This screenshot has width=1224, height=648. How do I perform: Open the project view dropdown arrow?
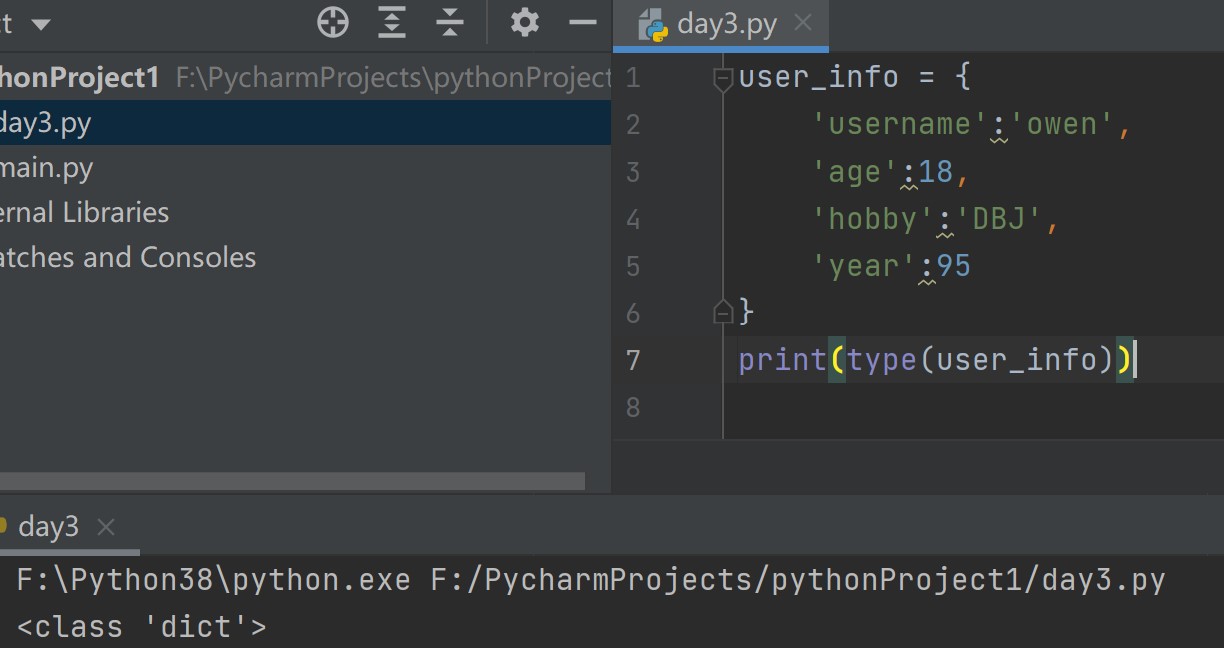[x=41, y=24]
